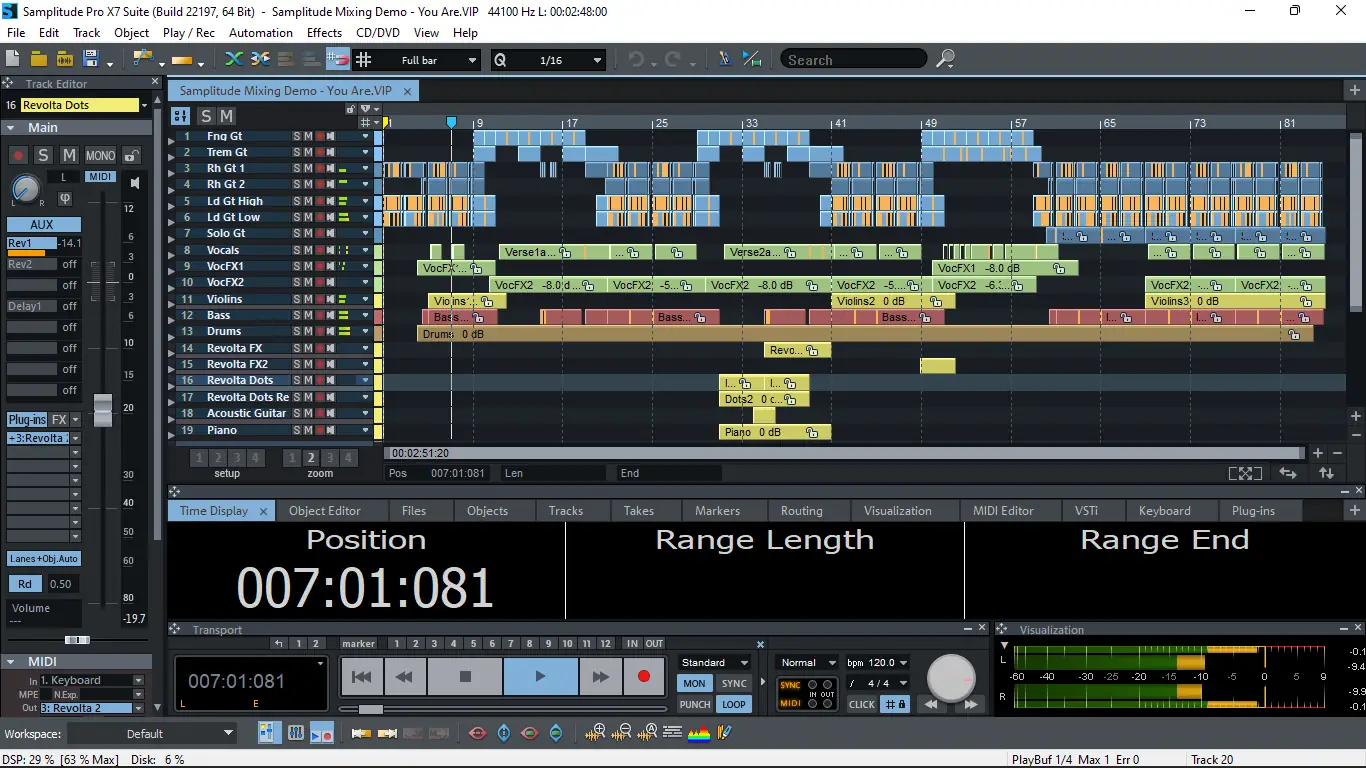Select the Drums clip in the arranger

(865, 333)
